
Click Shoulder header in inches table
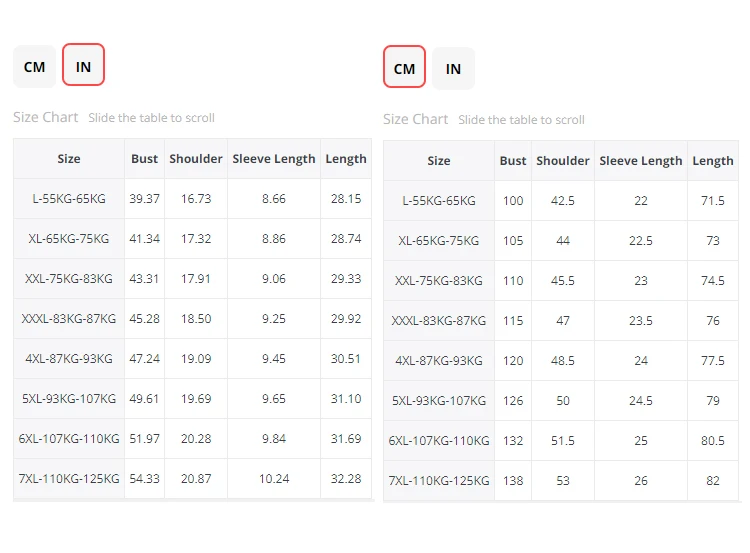(x=196, y=159)
